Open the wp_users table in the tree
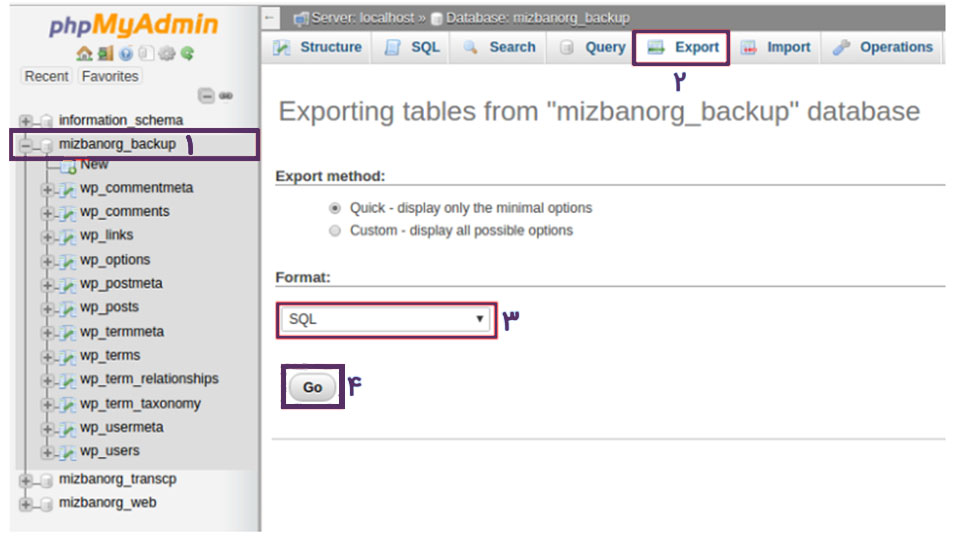Image resolution: width=960 pixels, height=540 pixels. tap(110, 451)
